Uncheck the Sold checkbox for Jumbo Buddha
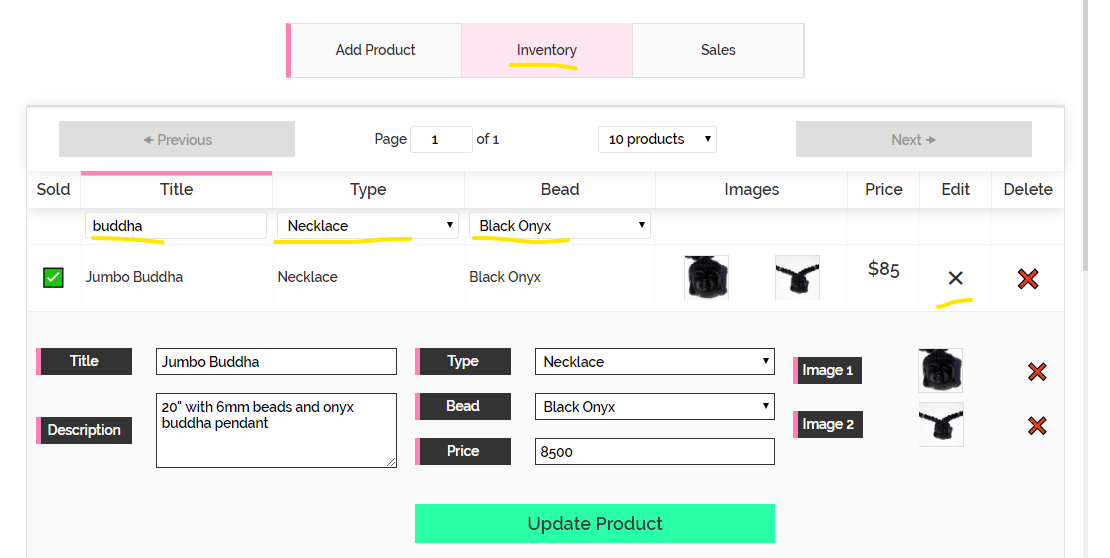The height and width of the screenshot is (558, 1110). coord(53,277)
